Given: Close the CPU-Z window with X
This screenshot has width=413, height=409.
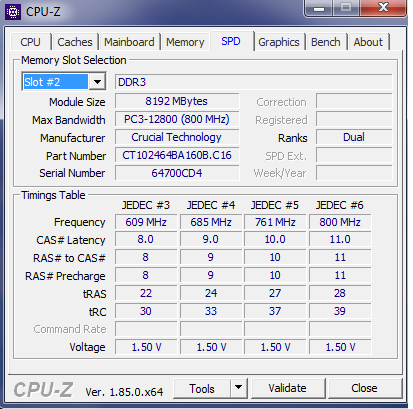Looking at the screenshot, I should 383,8.
